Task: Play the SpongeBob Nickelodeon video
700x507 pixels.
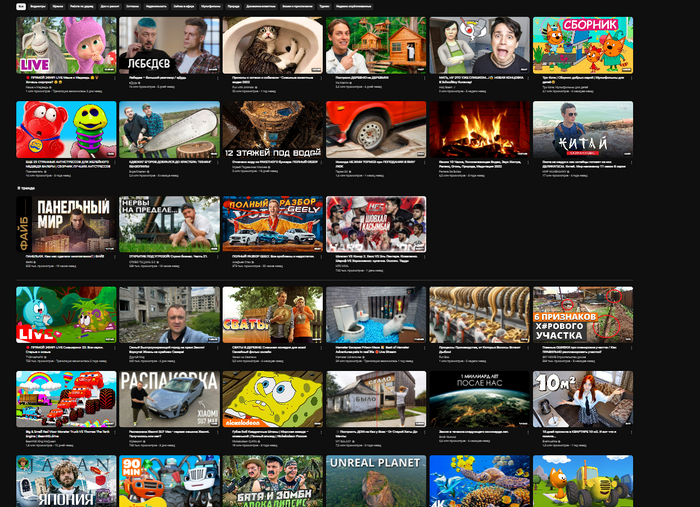Action: 272,399
